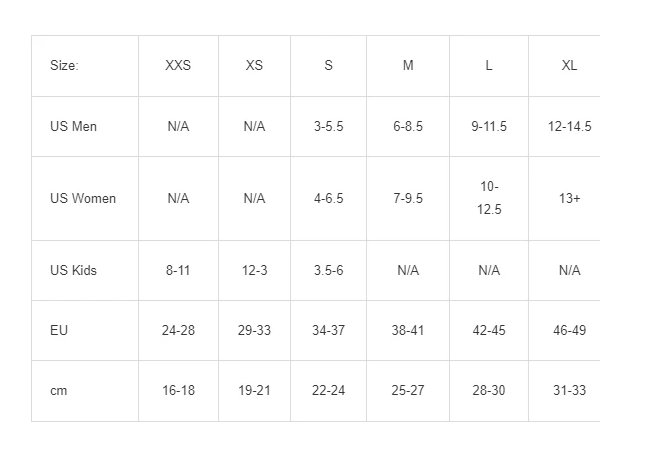Click the Size: header label
This screenshot has width=658, height=466.
pos(64,65)
